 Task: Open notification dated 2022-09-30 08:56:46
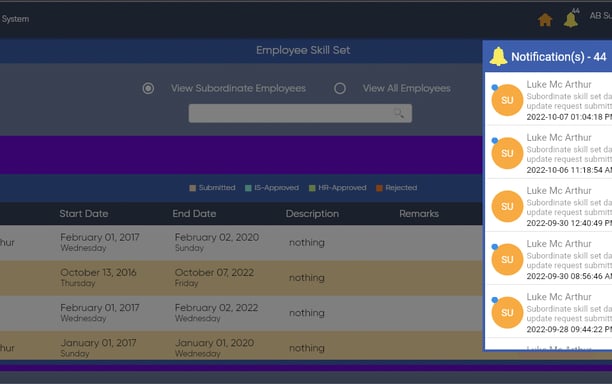click(x=548, y=258)
